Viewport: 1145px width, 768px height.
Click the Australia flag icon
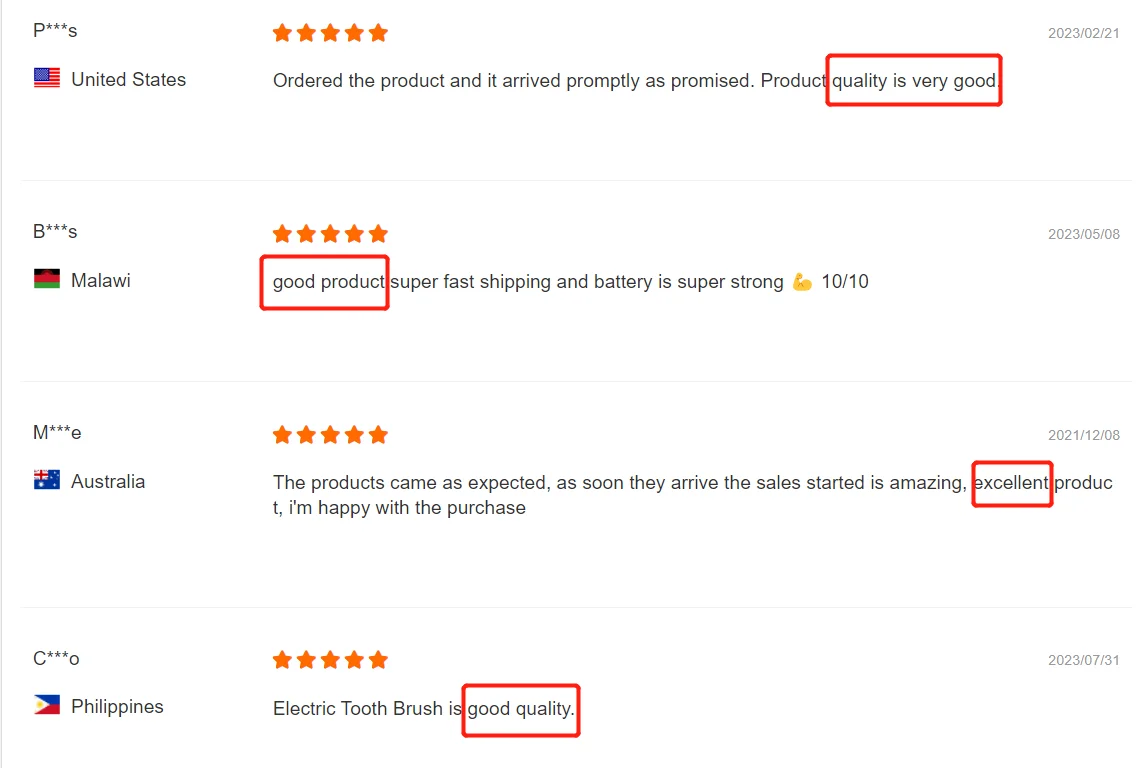pyautogui.click(x=47, y=481)
